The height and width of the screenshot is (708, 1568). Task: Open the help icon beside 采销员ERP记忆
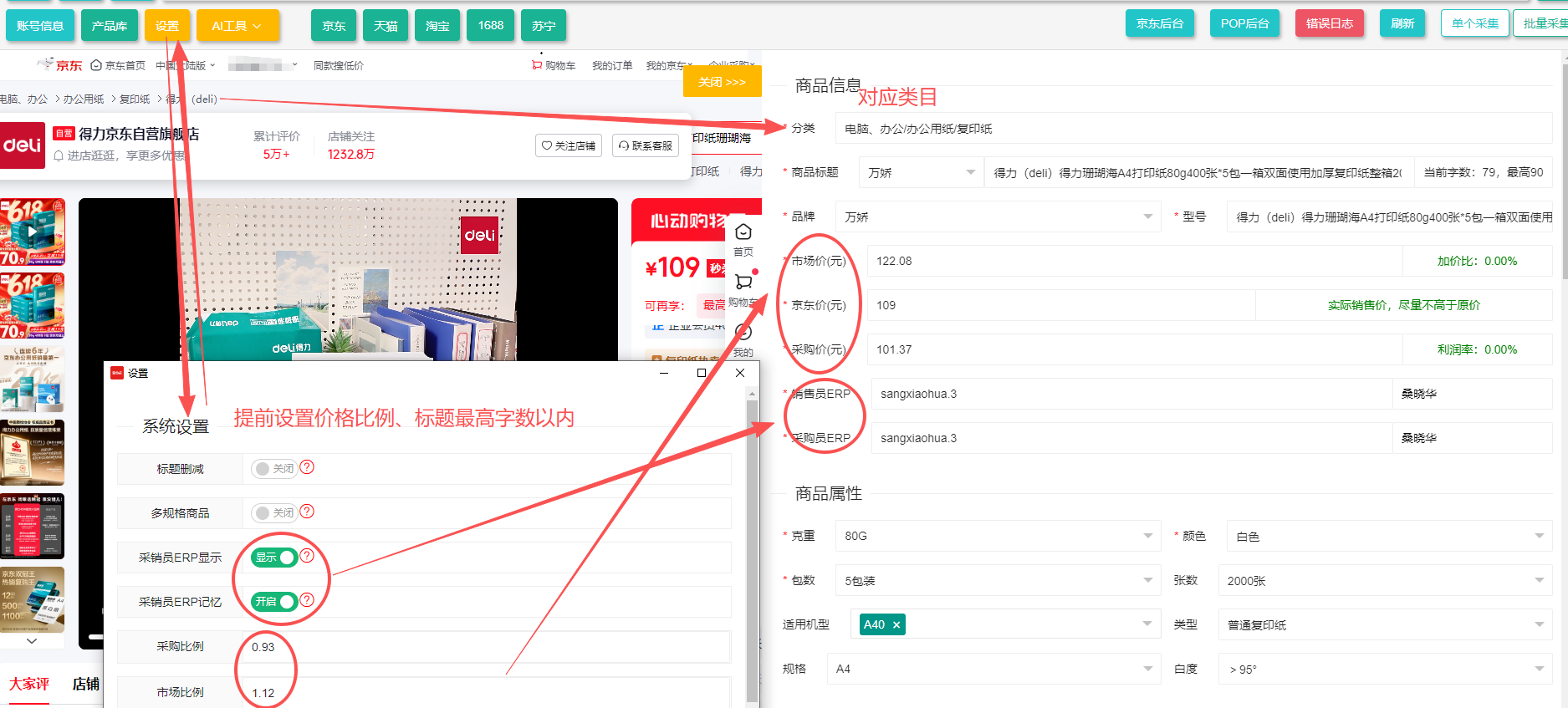pos(307,600)
